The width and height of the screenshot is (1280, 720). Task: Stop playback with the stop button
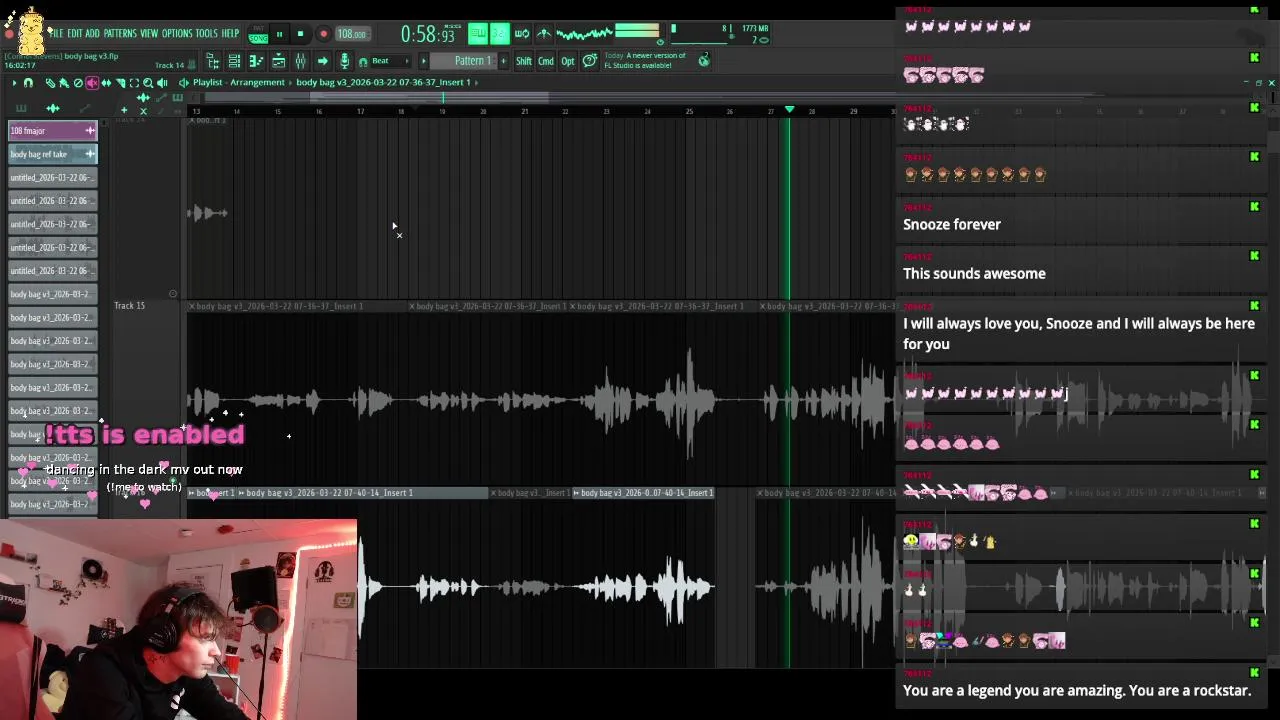click(300, 33)
